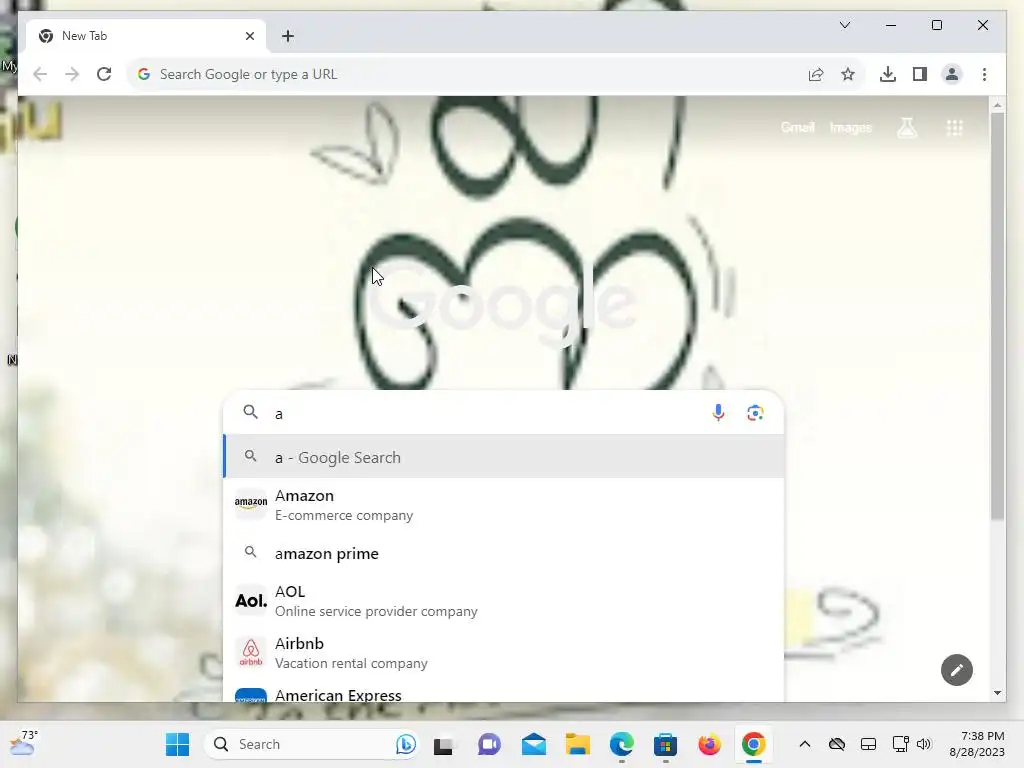Viewport: 1024px width, 768px height.
Task: Click the page vertical scrollbar thumb
Action: click(x=997, y=317)
